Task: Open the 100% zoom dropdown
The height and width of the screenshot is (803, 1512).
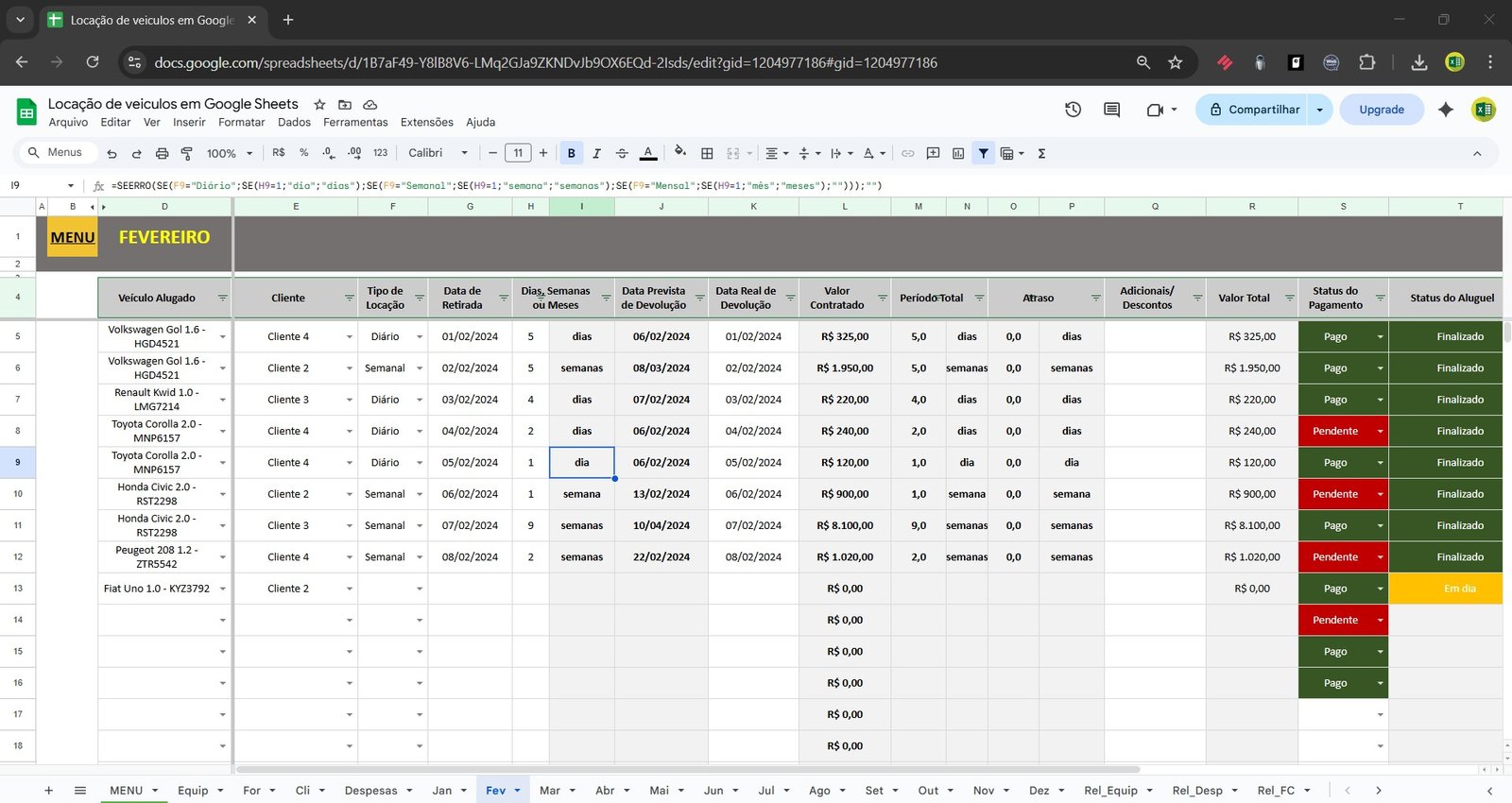Action: pos(230,153)
